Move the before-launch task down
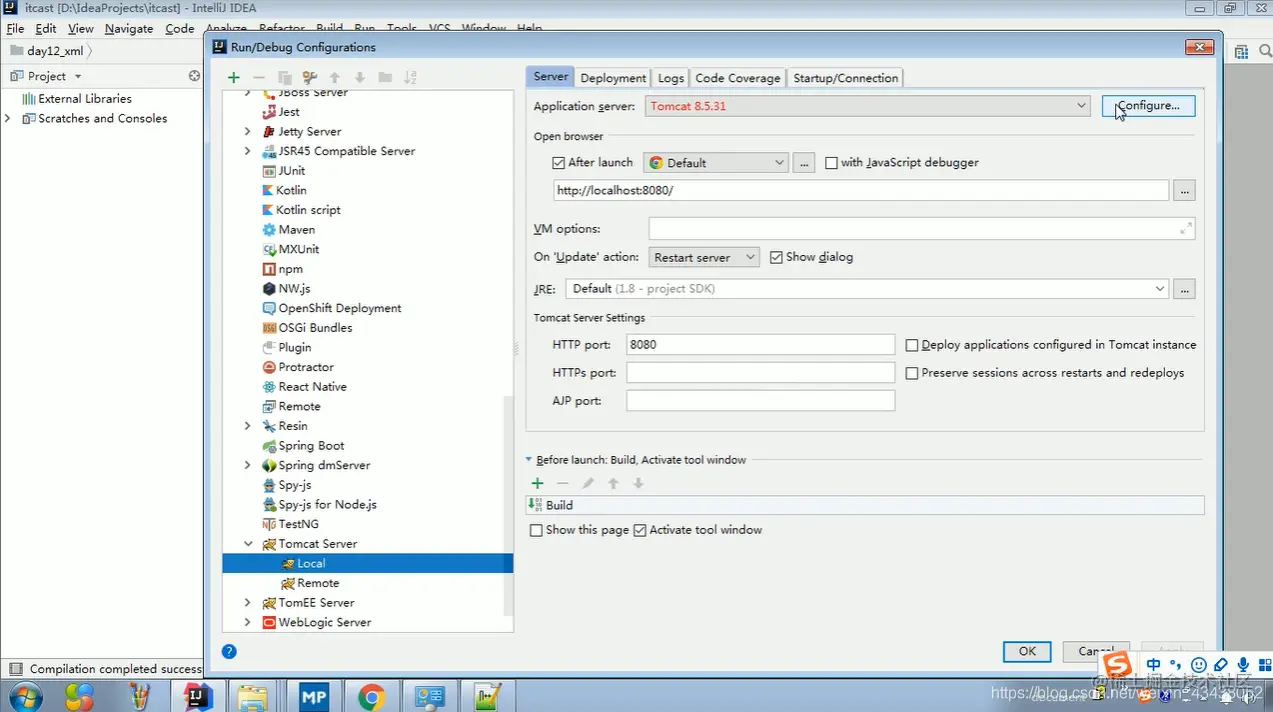Viewport: 1273px width, 712px height. [x=638, y=483]
